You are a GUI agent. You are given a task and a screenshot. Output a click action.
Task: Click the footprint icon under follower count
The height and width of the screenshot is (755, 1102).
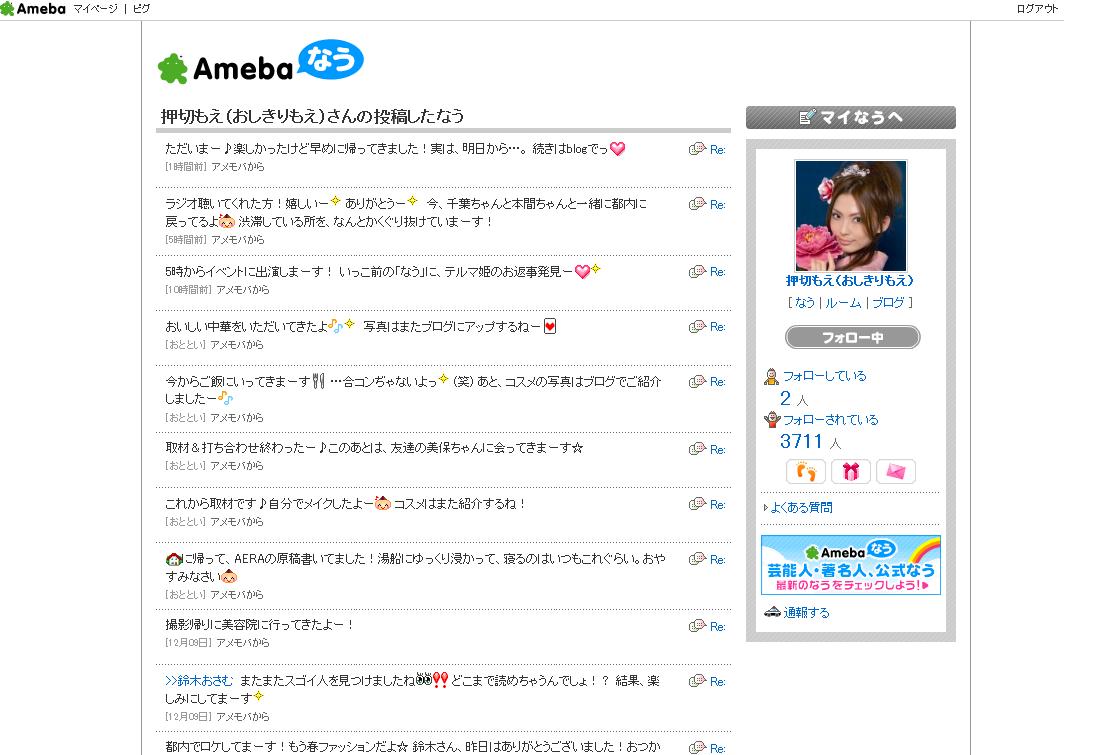coord(805,471)
